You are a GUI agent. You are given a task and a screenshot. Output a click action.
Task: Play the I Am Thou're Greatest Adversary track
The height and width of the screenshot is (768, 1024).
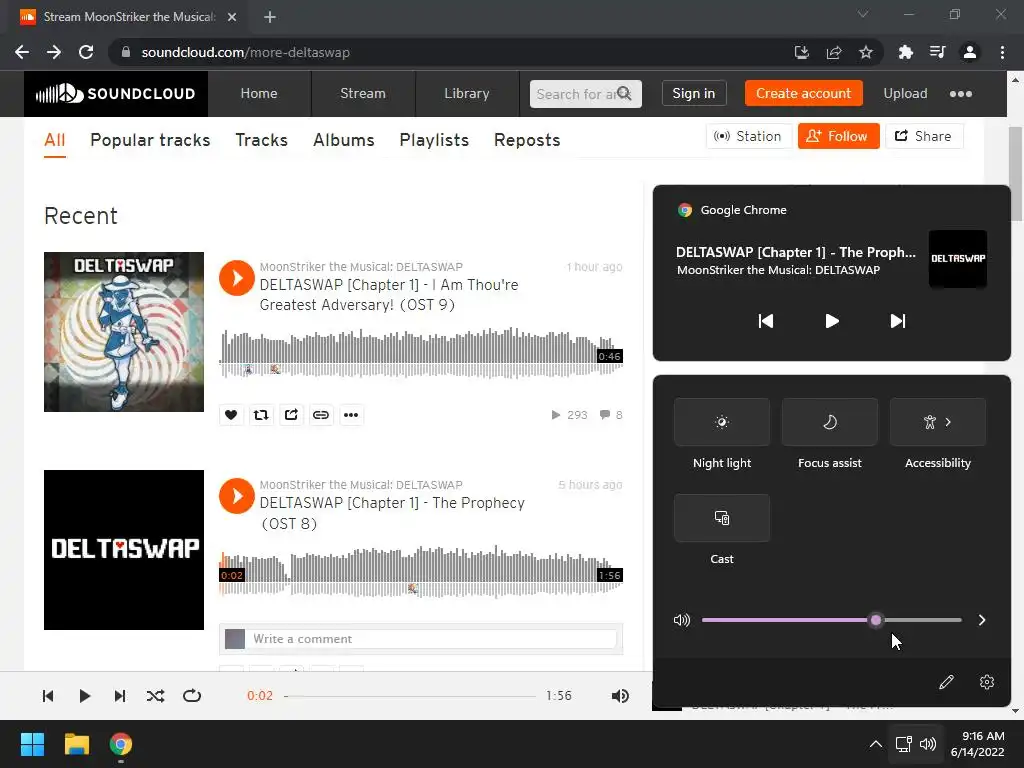pos(236,278)
